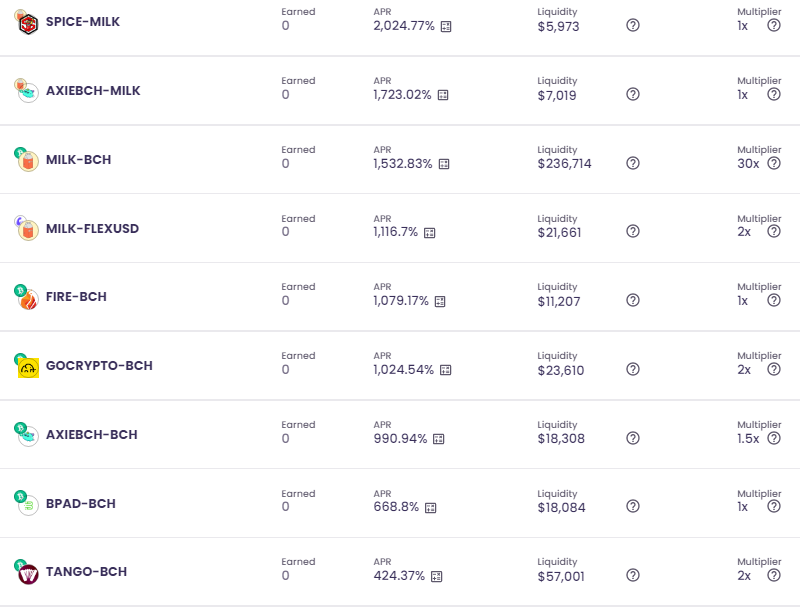The width and height of the screenshot is (800, 610).
Task: Select the BPAD-BCH farm name
Action: (x=81, y=503)
